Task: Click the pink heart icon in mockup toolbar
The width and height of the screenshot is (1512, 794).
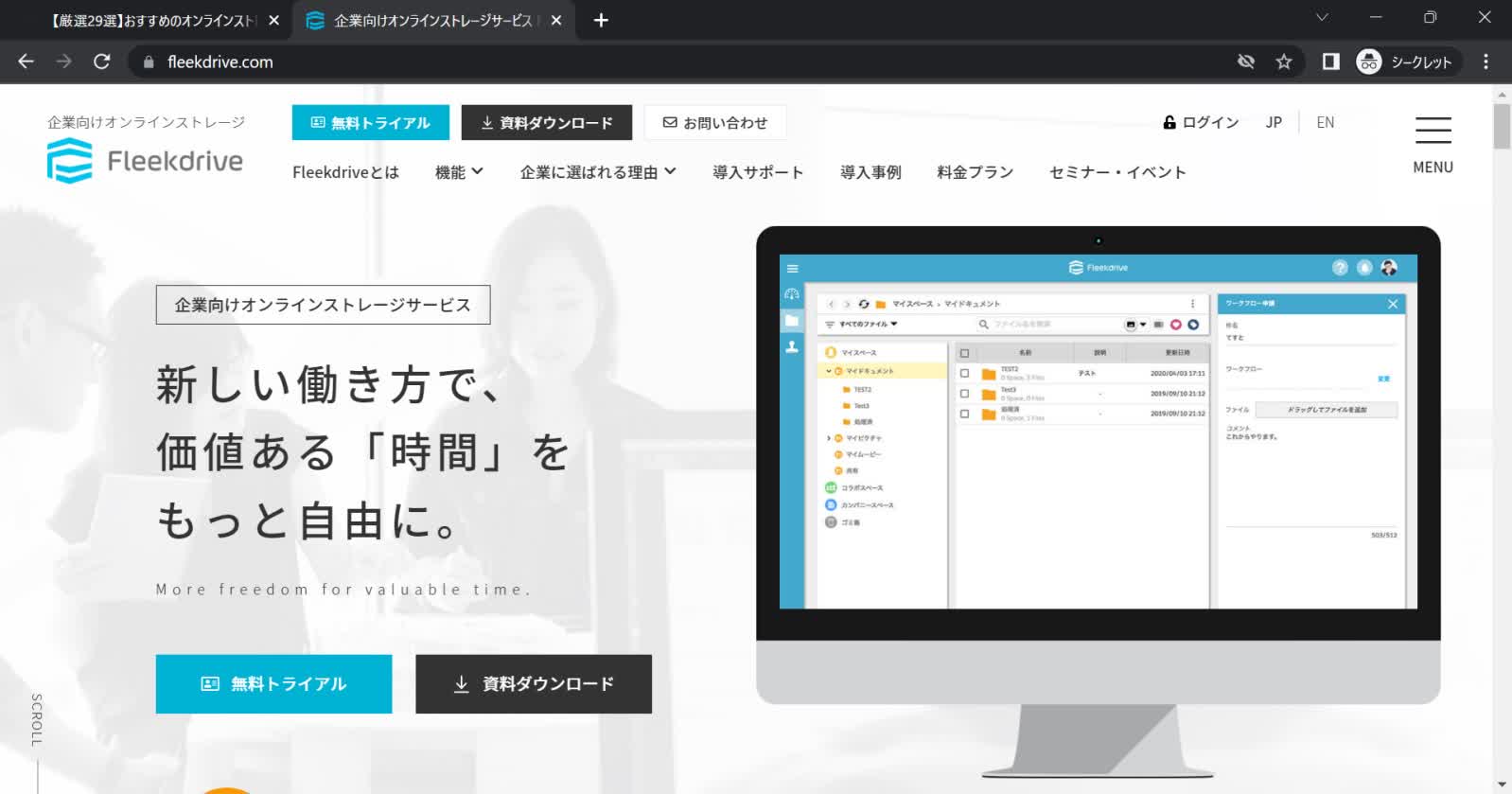Action: pyautogui.click(x=1176, y=325)
